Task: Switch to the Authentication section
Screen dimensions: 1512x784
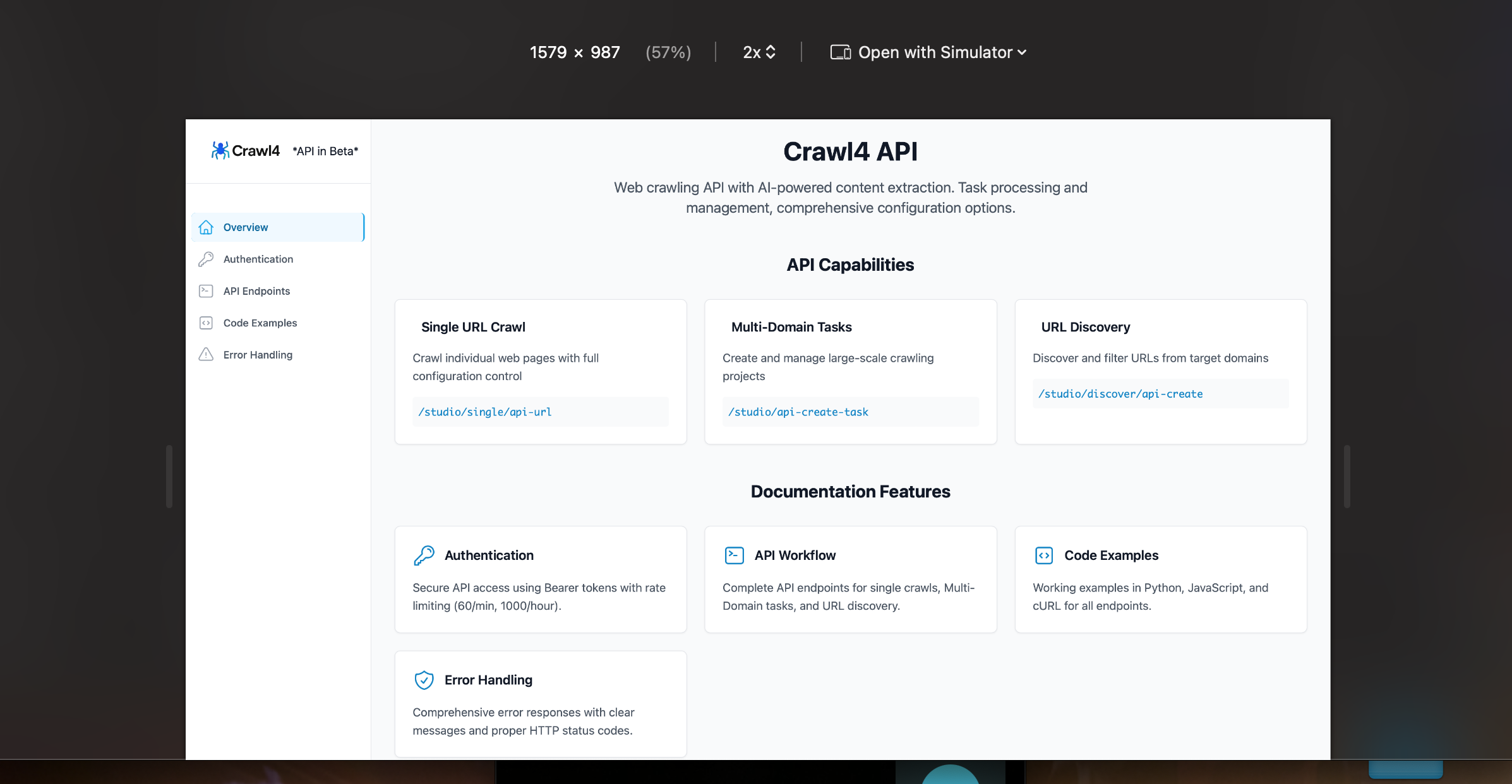Action: [258, 259]
